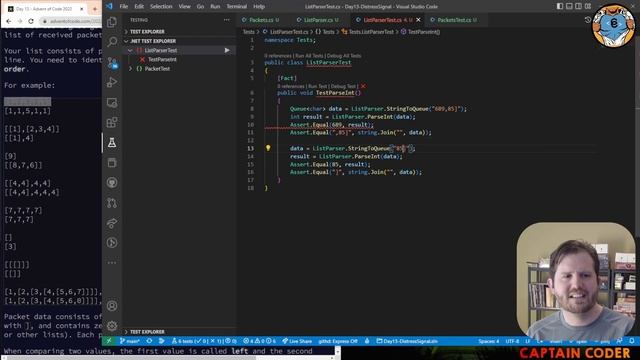
Task: Open the Live Share arrow icon in activity bar
Action: pos(112,223)
